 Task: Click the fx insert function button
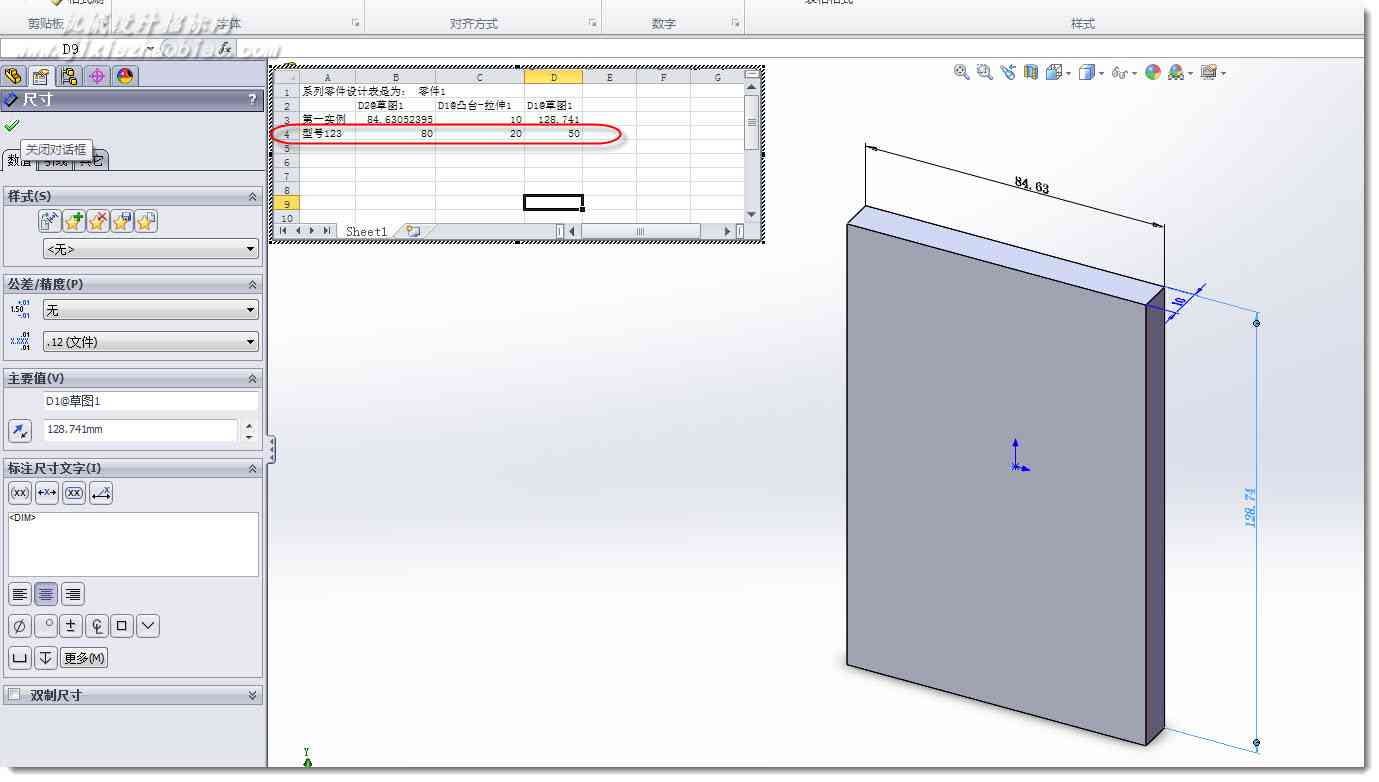click(x=225, y=48)
